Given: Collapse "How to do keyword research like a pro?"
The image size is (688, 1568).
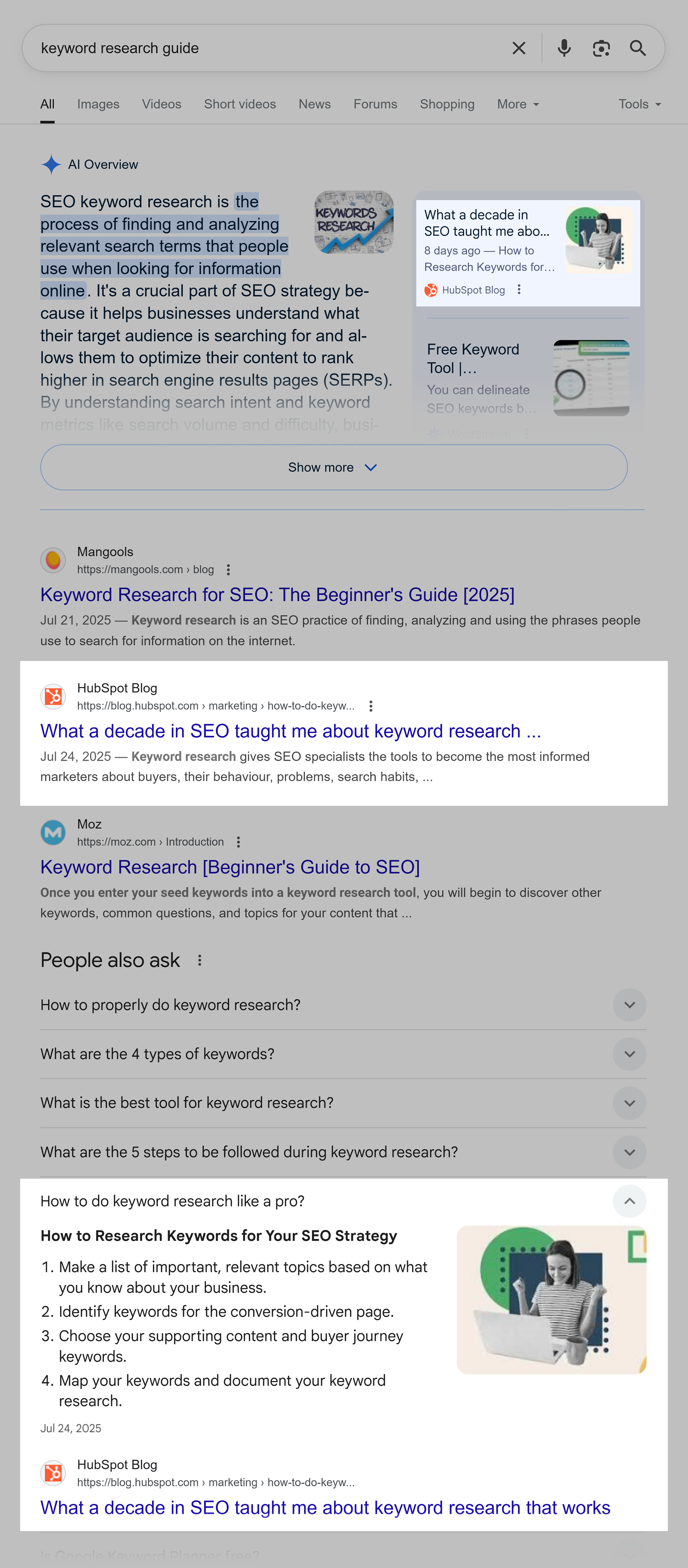Looking at the screenshot, I should pyautogui.click(x=630, y=1202).
